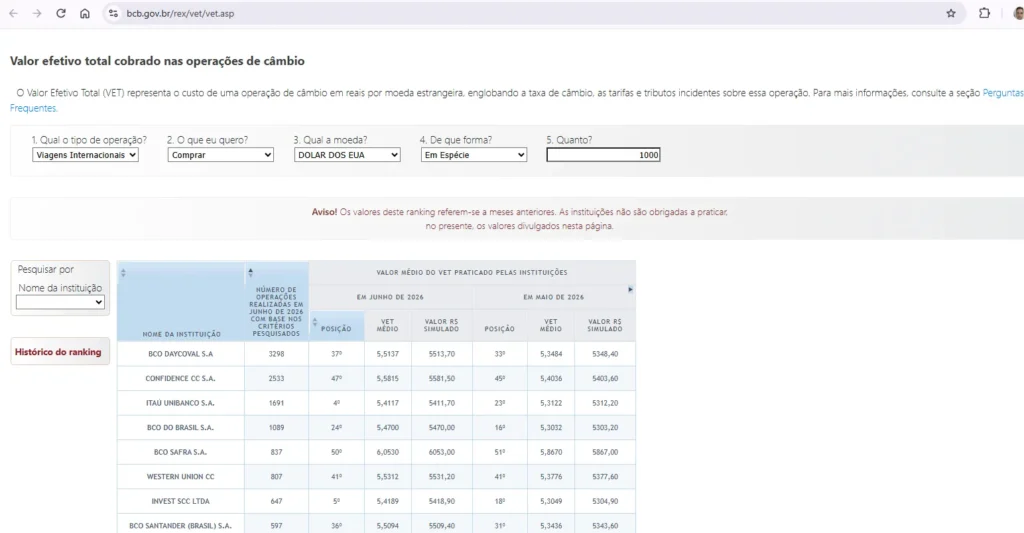Viewport: 1024px width, 533px height.
Task: Click operations count 1089
Action: tap(276, 427)
